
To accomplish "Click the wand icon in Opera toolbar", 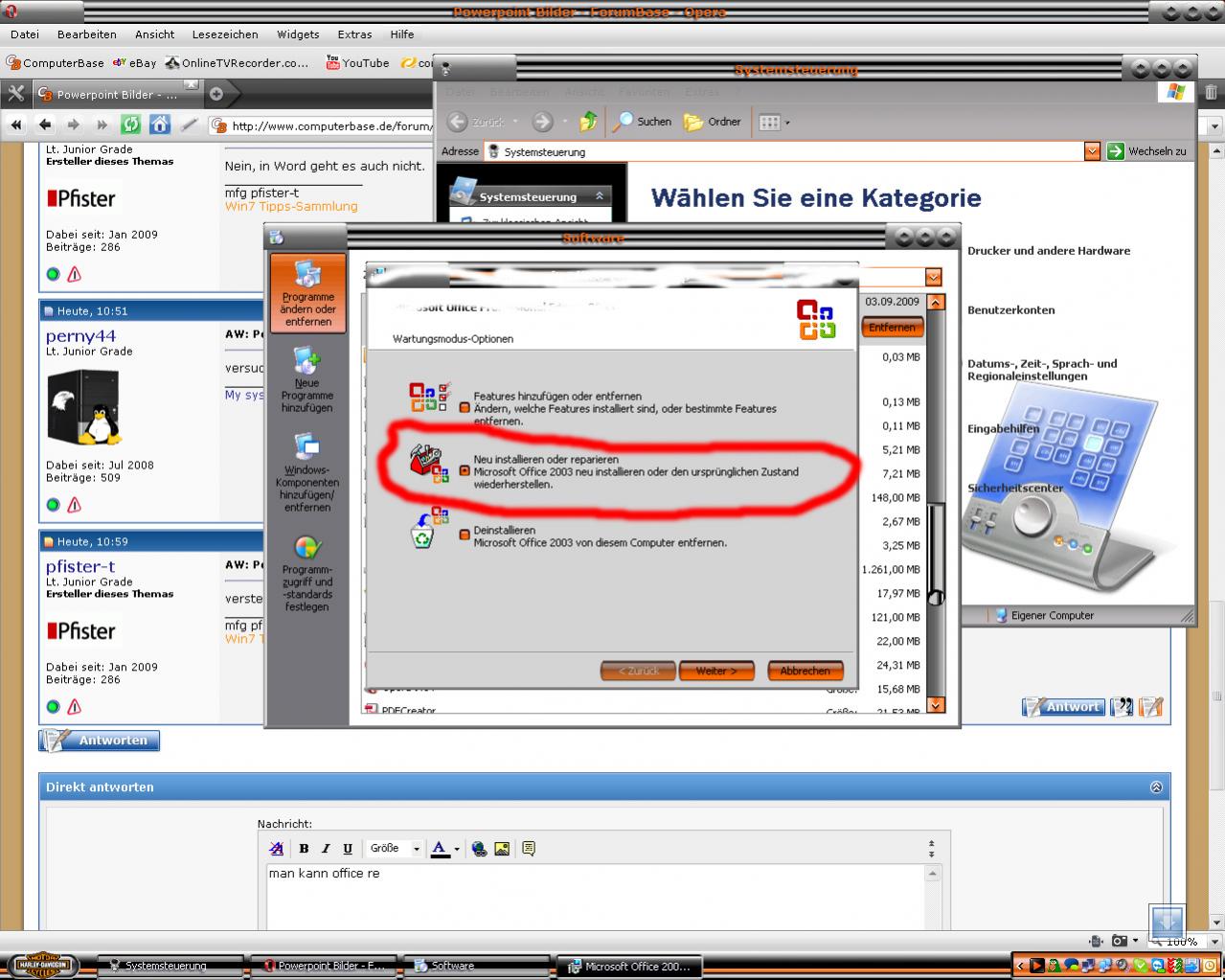I will (x=190, y=125).
